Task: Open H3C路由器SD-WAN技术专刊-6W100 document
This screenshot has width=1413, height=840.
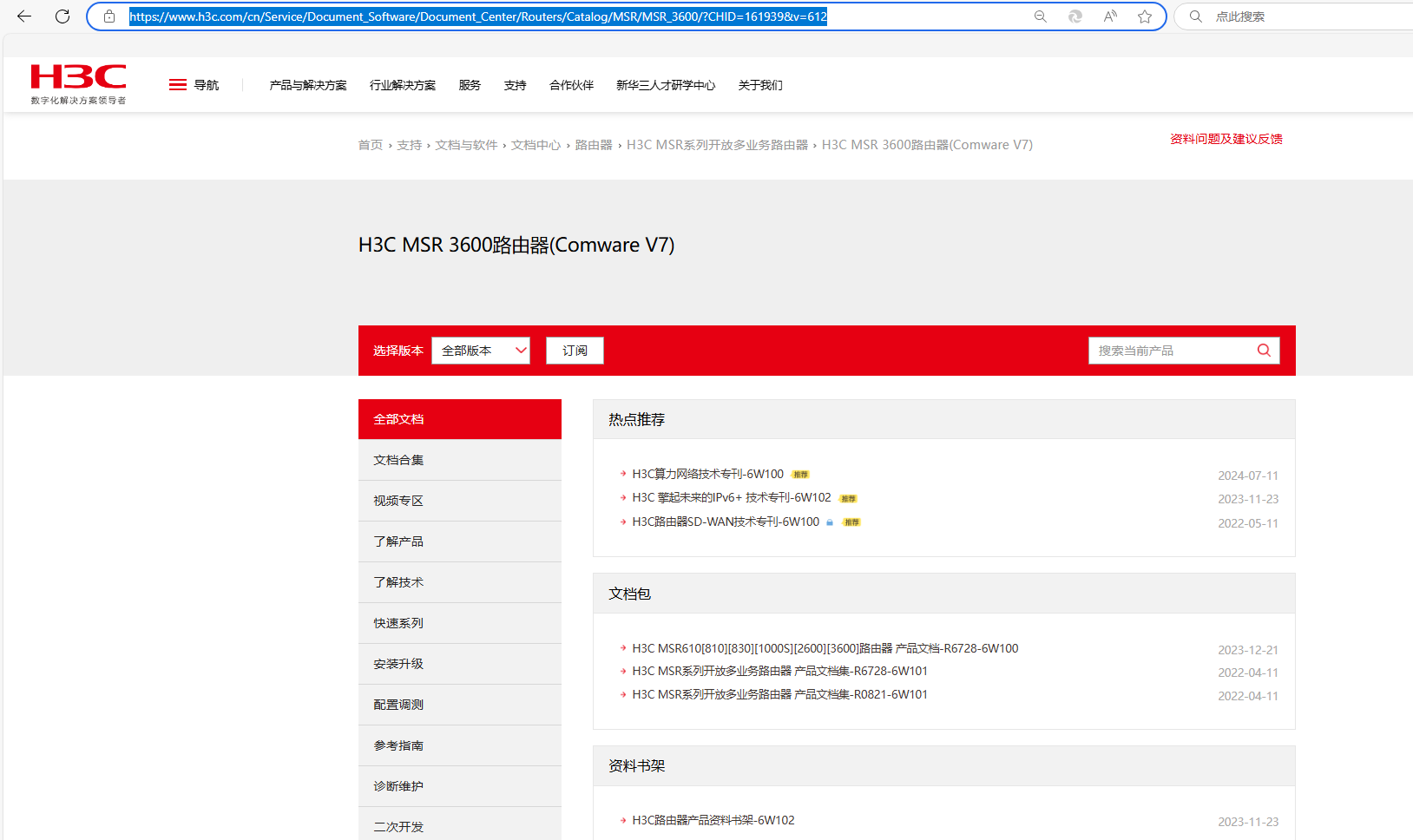Action: (x=726, y=522)
